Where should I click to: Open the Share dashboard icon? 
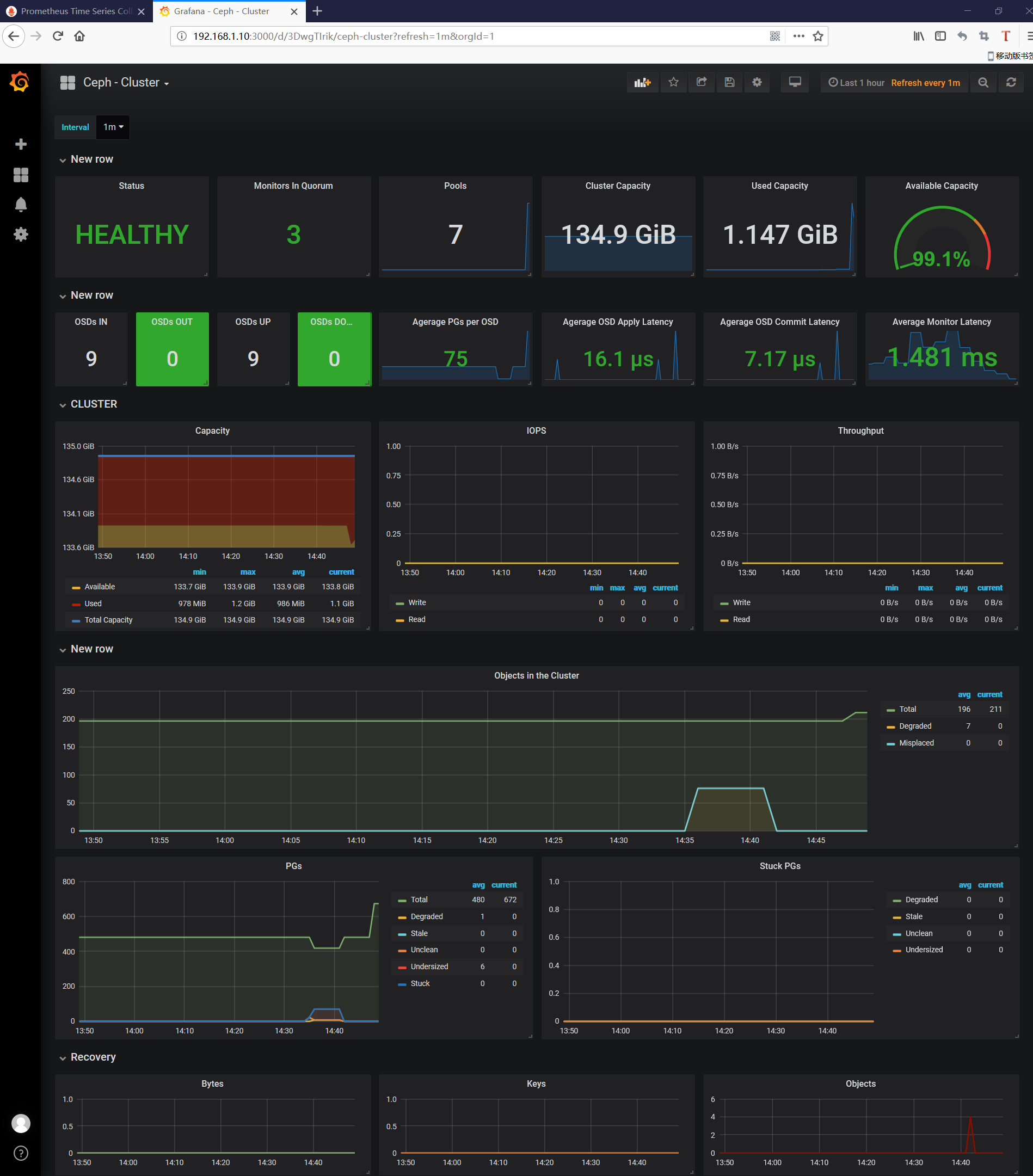pos(701,83)
